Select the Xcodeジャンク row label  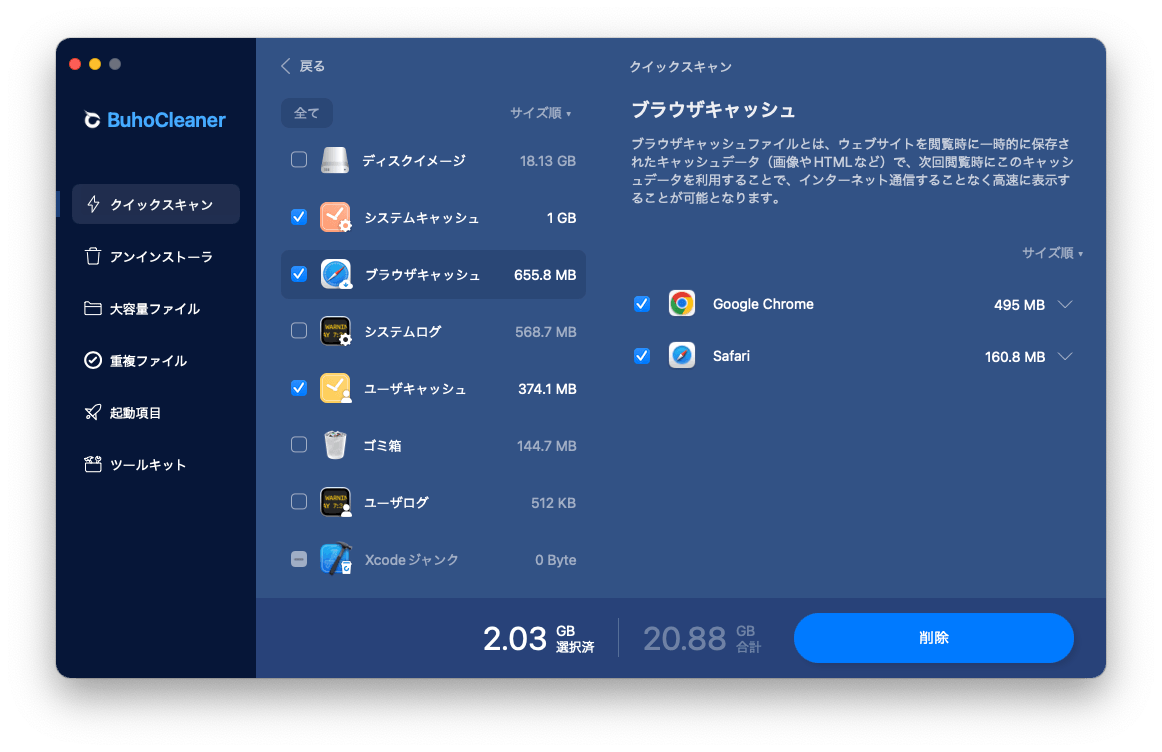[411, 560]
